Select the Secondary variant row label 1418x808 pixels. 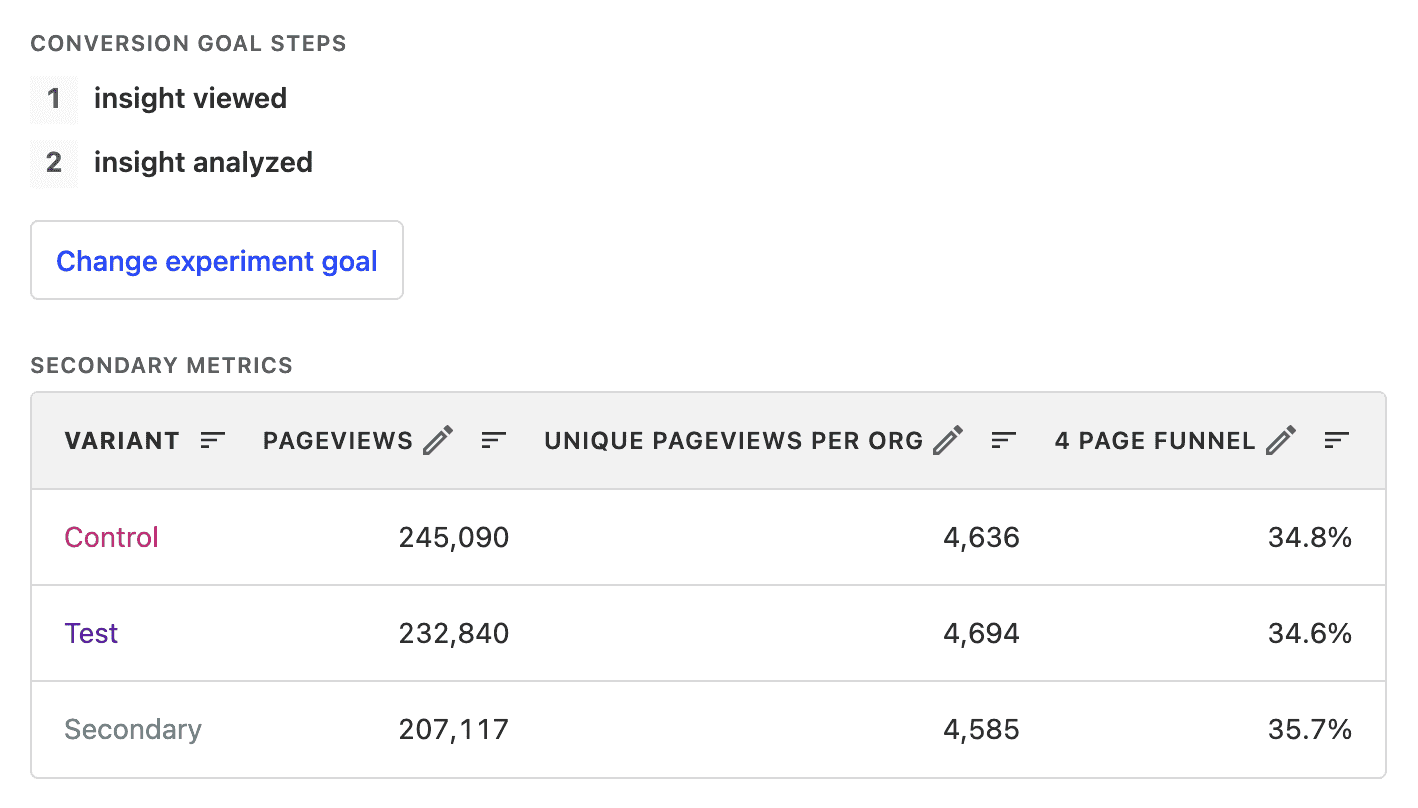click(x=133, y=730)
